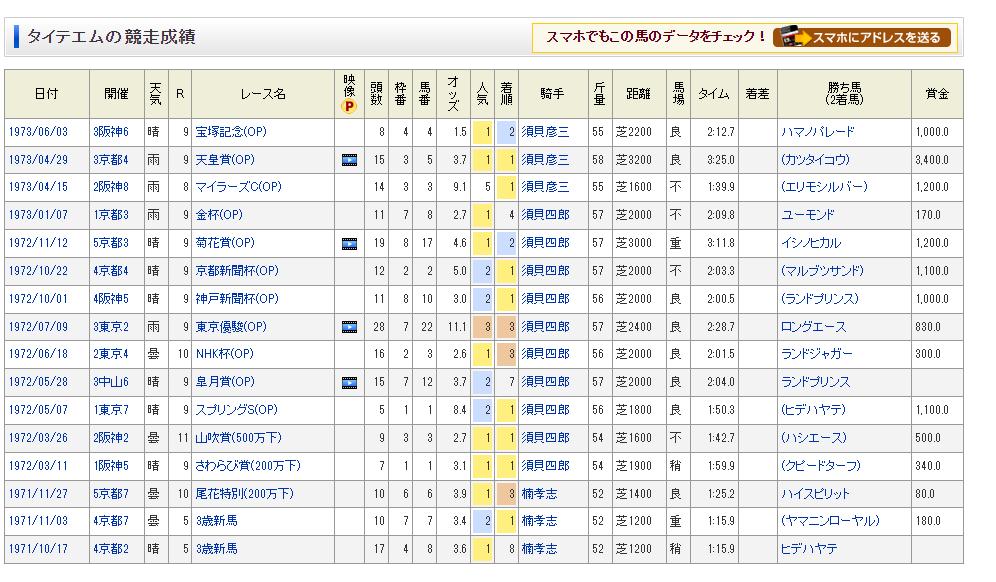This screenshot has height=582, width=996.
Task: Open スプリングS(OP) race link
Action: pyautogui.click(x=236, y=410)
